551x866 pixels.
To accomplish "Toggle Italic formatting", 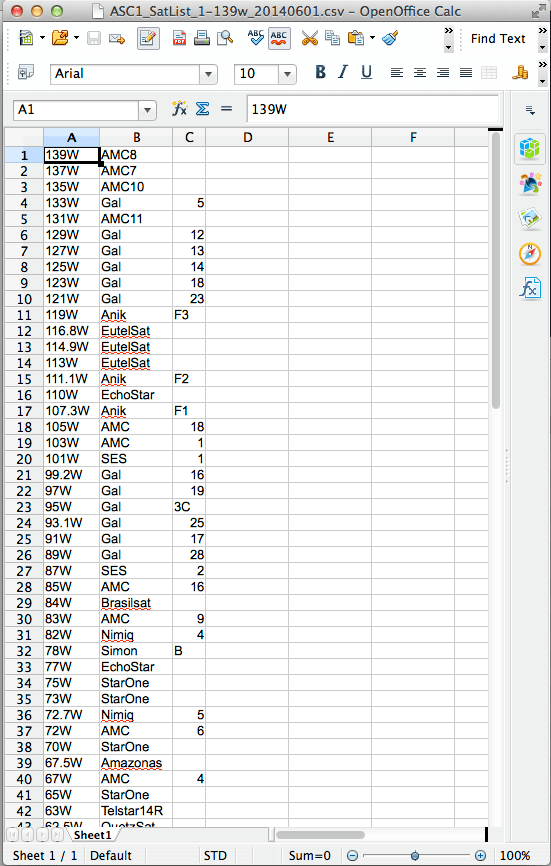I will pos(343,72).
